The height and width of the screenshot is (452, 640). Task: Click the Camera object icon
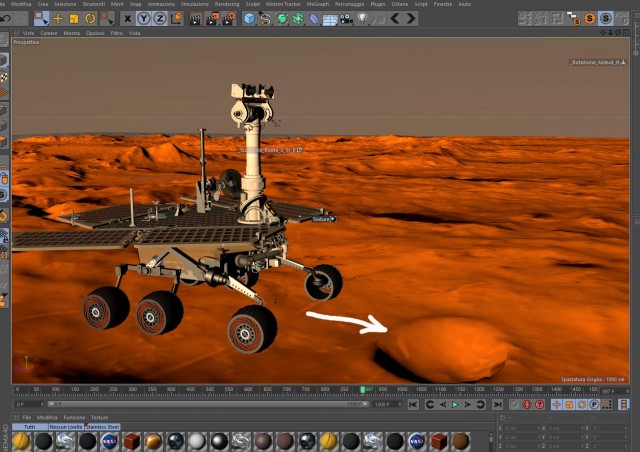pyautogui.click(x=346, y=19)
